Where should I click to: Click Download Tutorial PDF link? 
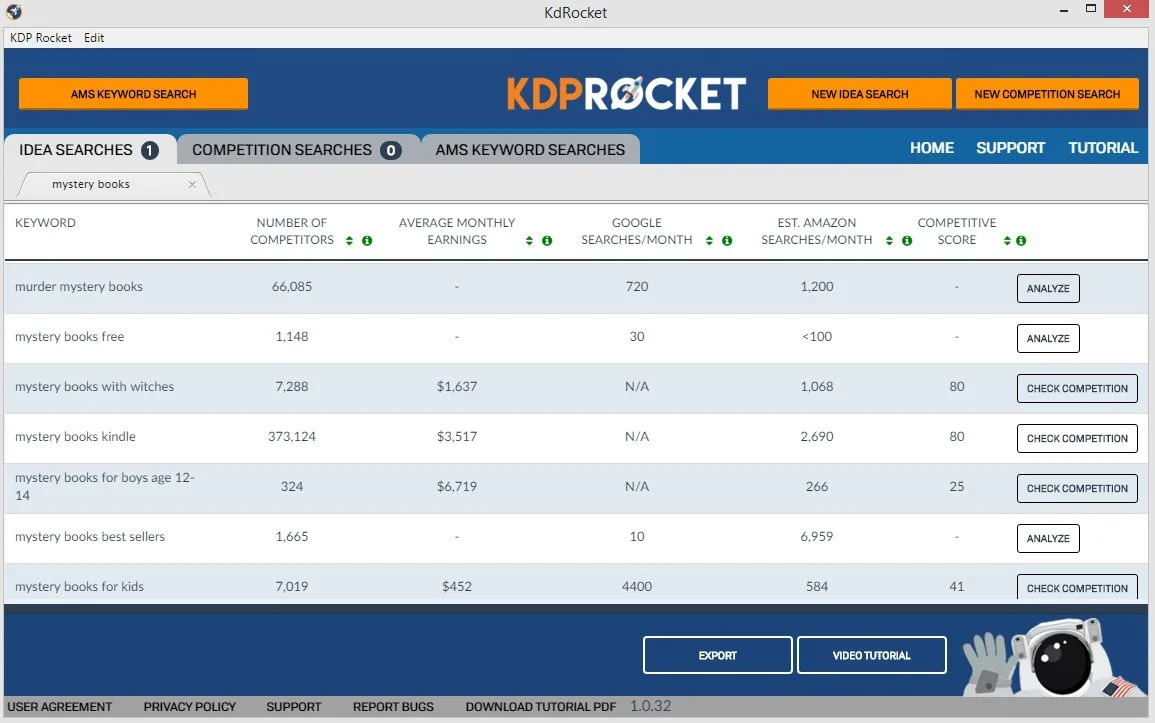[541, 707]
